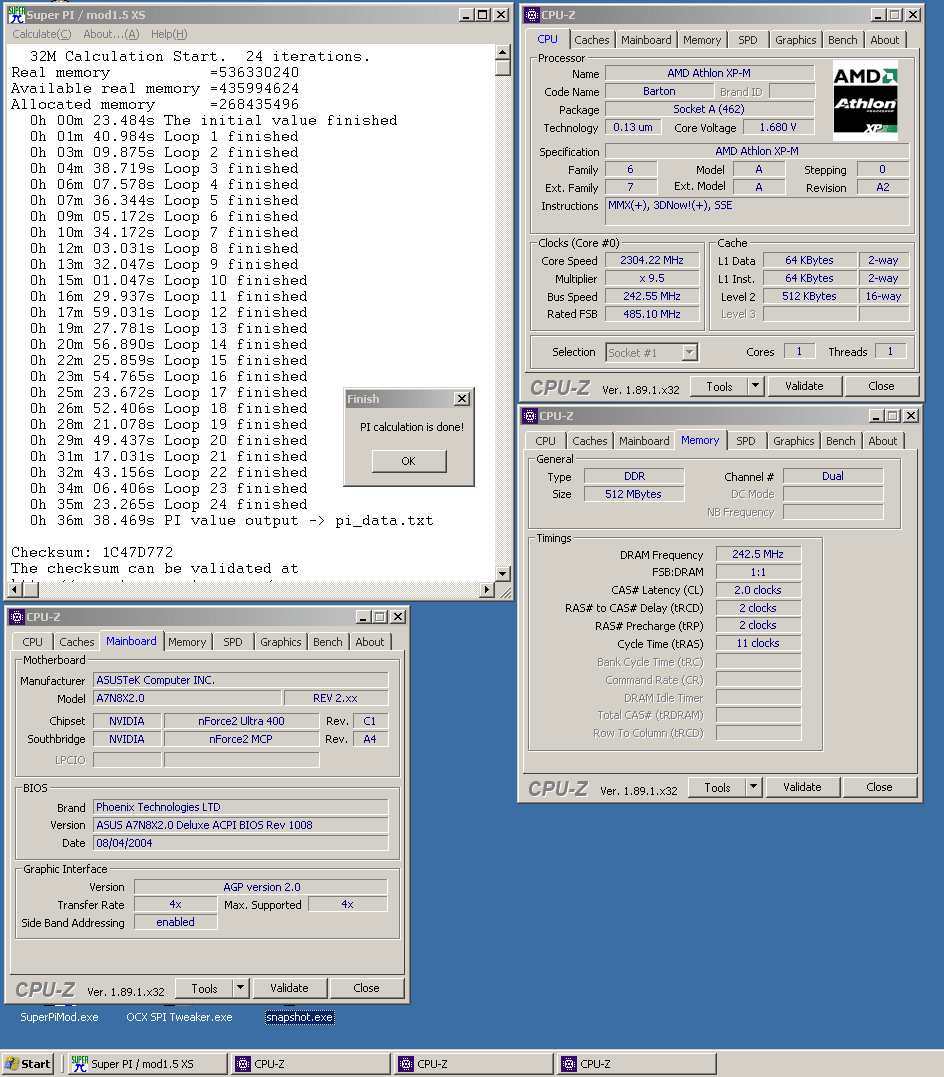Close the Finish dialog with the X button
Viewport: 944px width, 1077px height.
(x=462, y=398)
